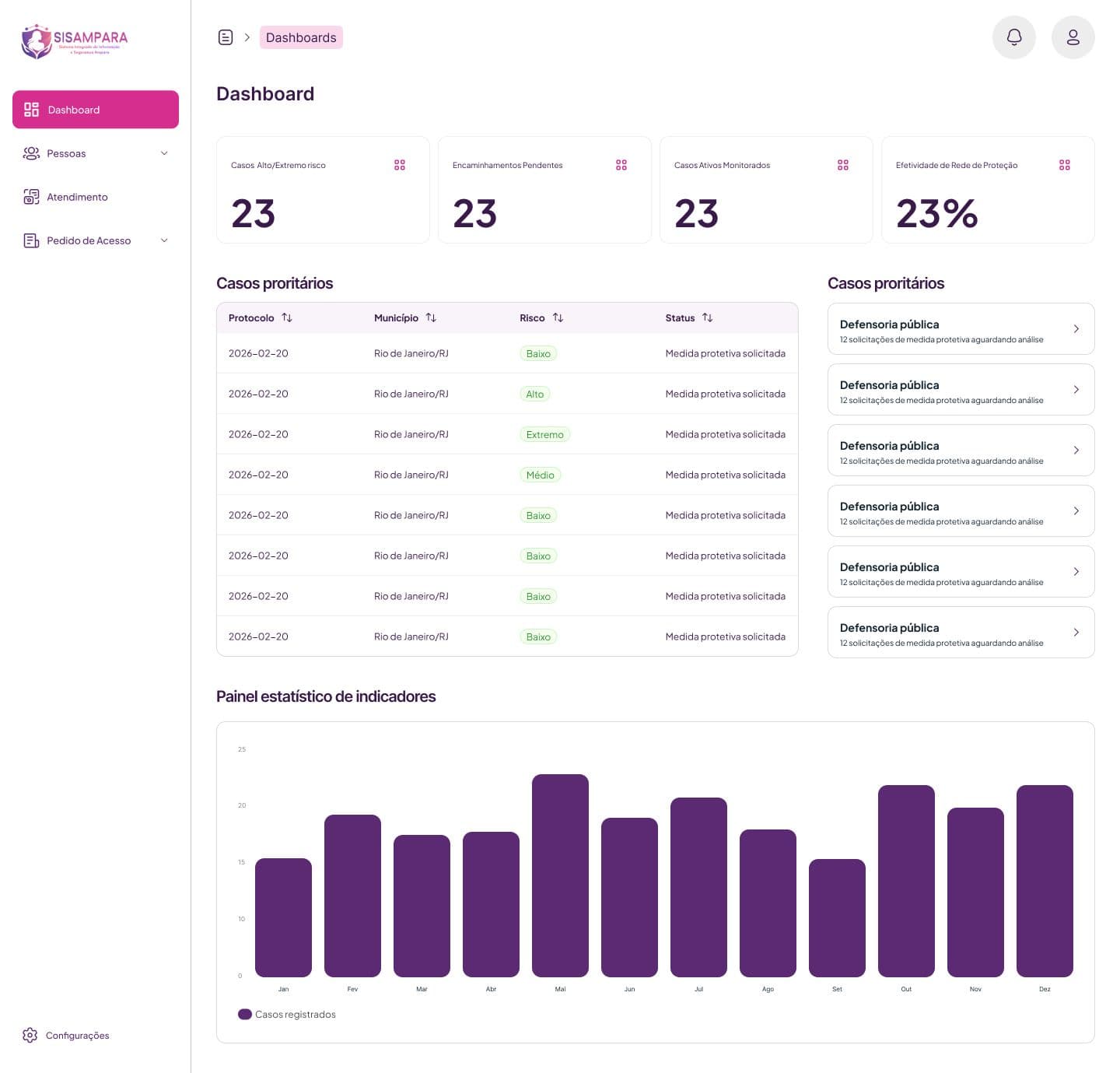Open the user profile icon
Viewport: 1120px width, 1073px height.
coord(1073,37)
